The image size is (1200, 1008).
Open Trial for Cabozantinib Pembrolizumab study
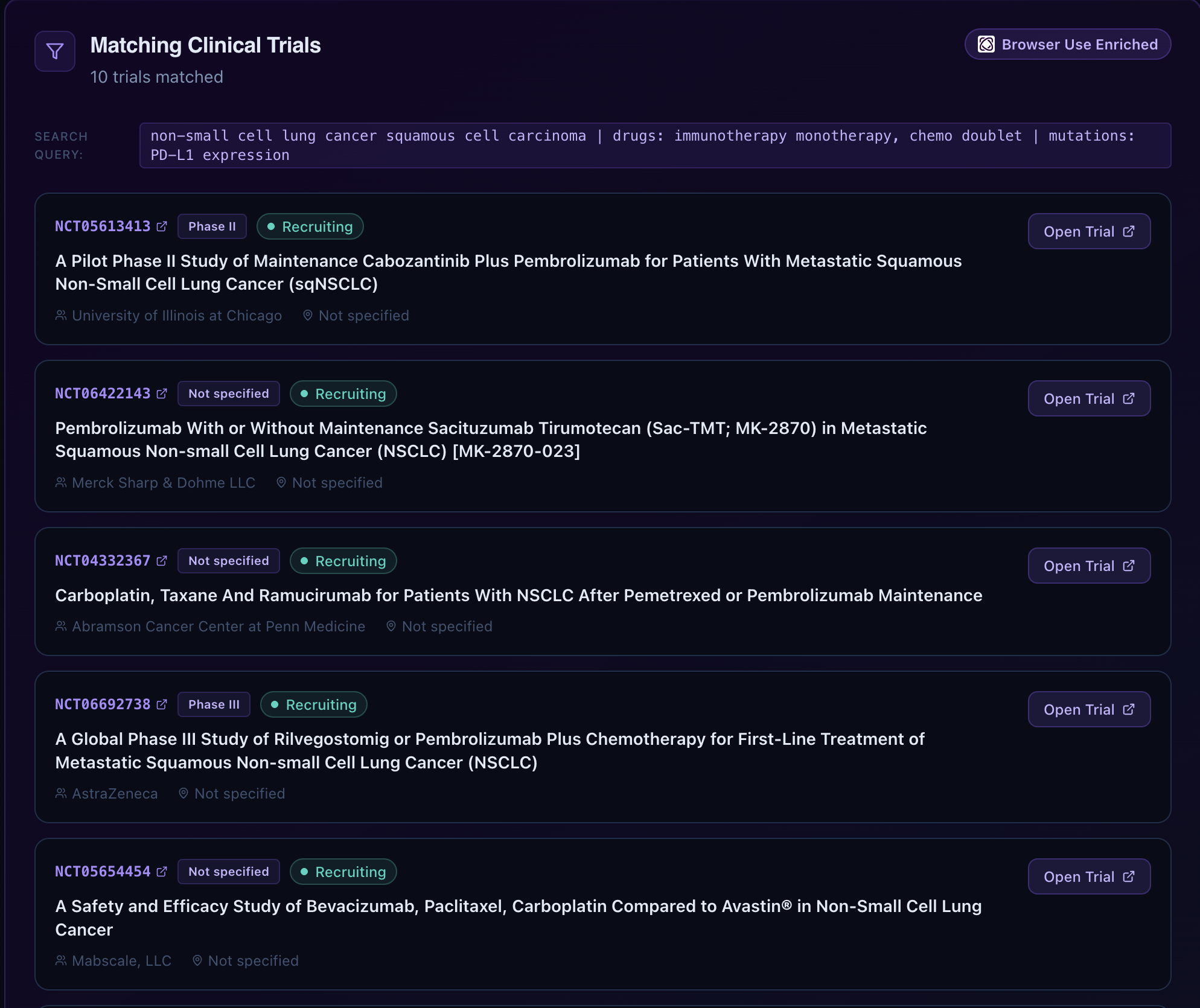[1088, 231]
